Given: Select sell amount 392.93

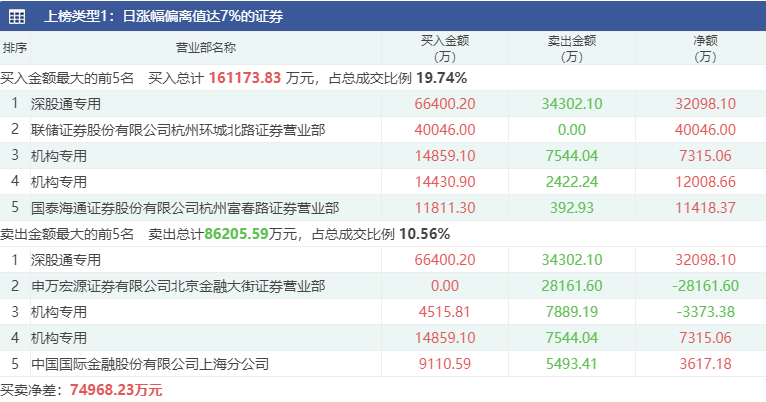Looking at the screenshot, I should coord(572,208).
